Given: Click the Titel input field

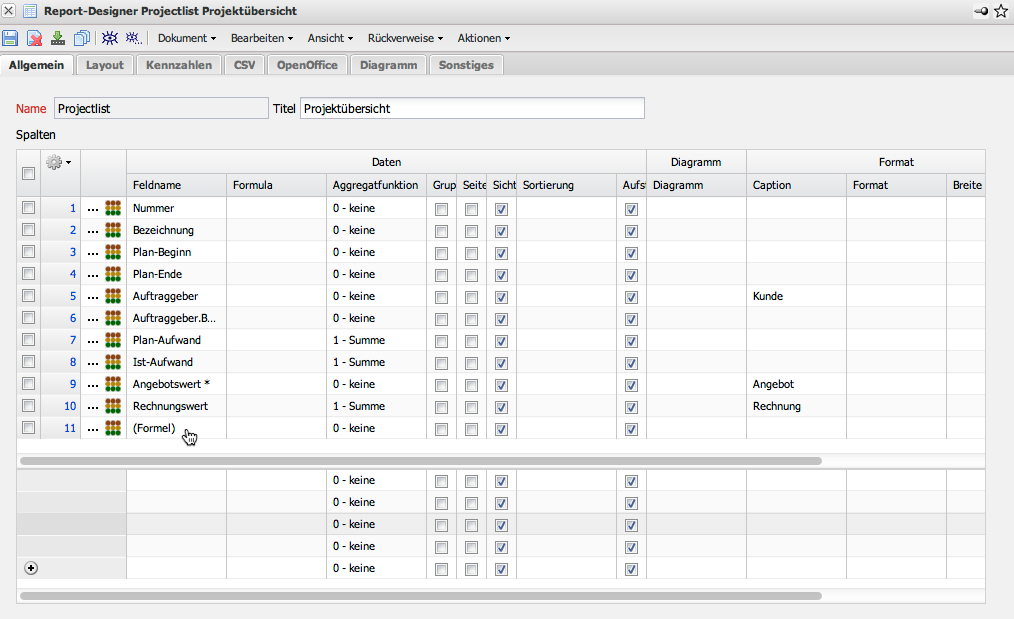Looking at the screenshot, I should coord(472,108).
